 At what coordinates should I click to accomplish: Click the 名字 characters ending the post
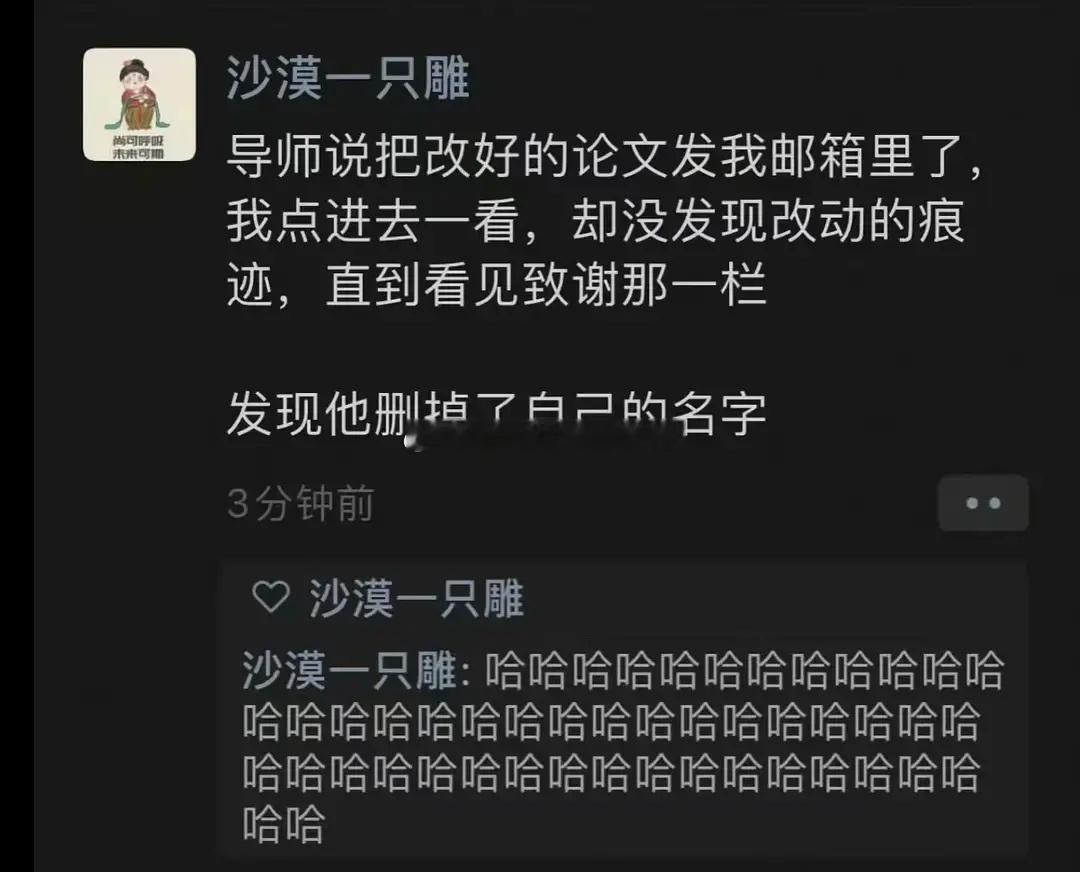(x=720, y=415)
